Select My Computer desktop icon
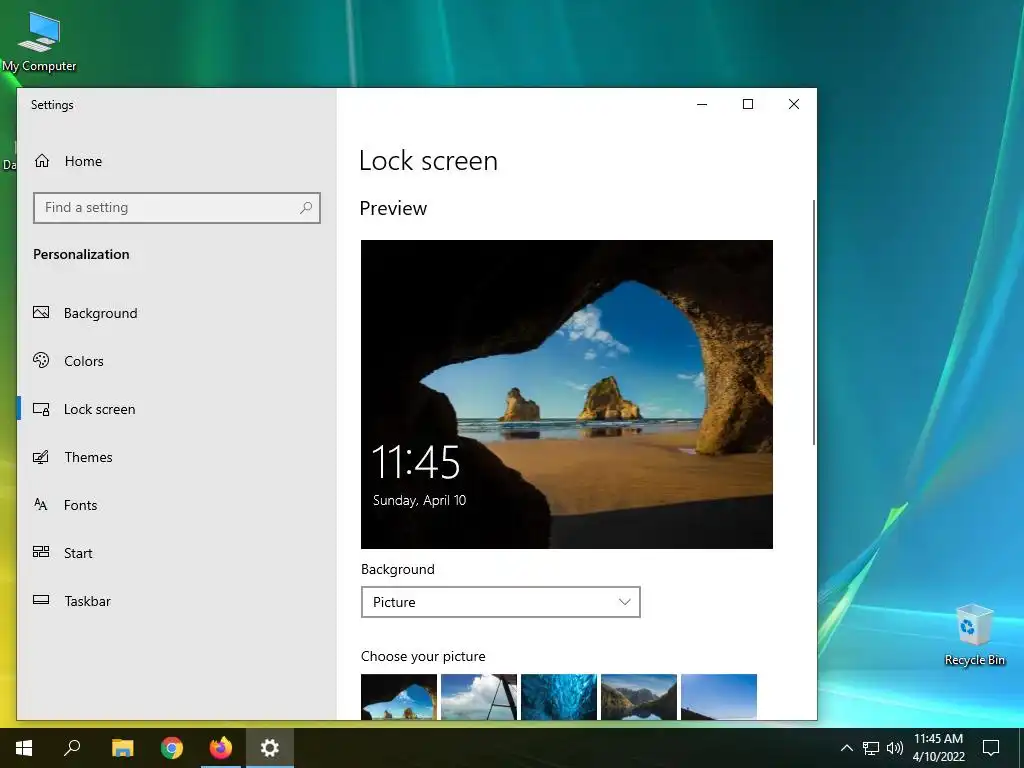The image size is (1024, 768). 39,41
